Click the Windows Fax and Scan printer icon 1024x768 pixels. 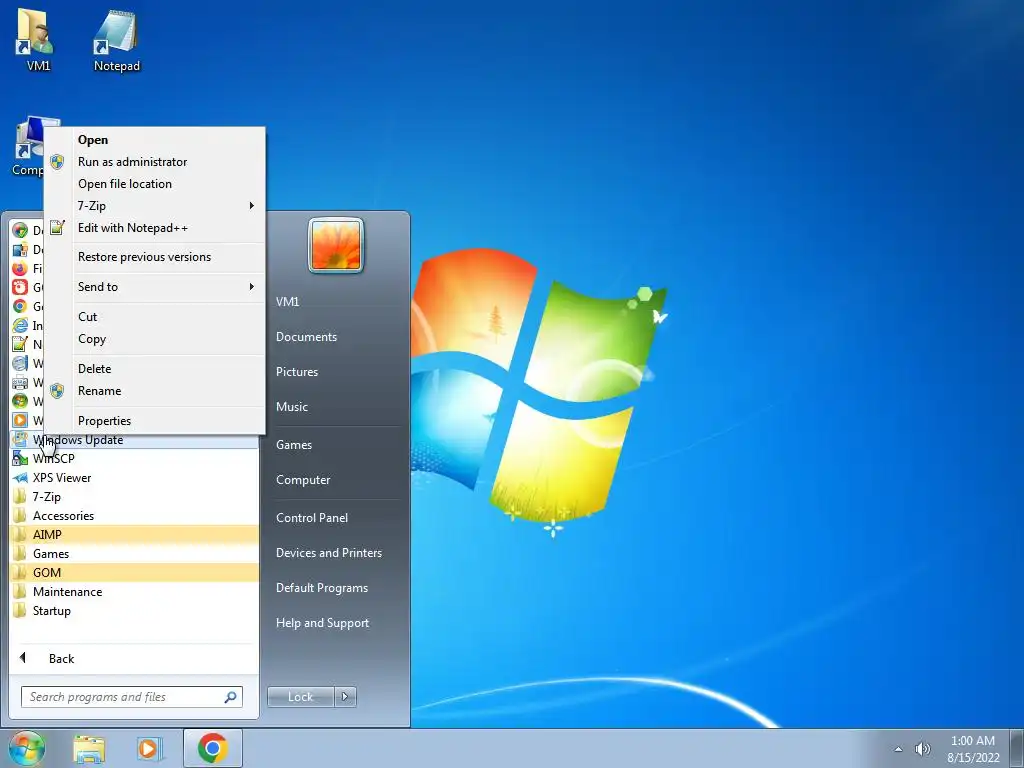pos(20,382)
